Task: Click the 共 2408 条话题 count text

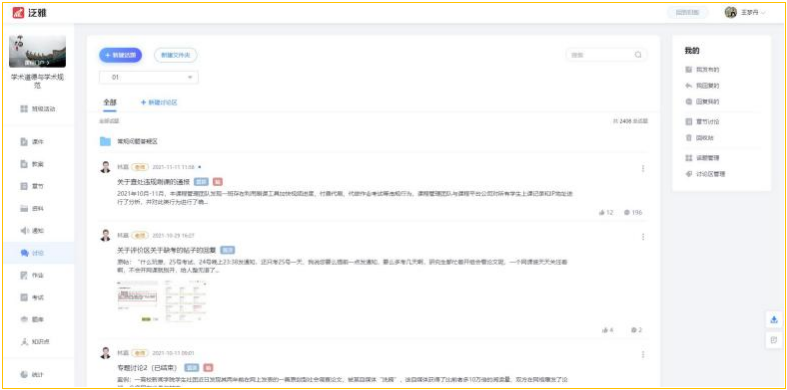Action: click(630, 121)
